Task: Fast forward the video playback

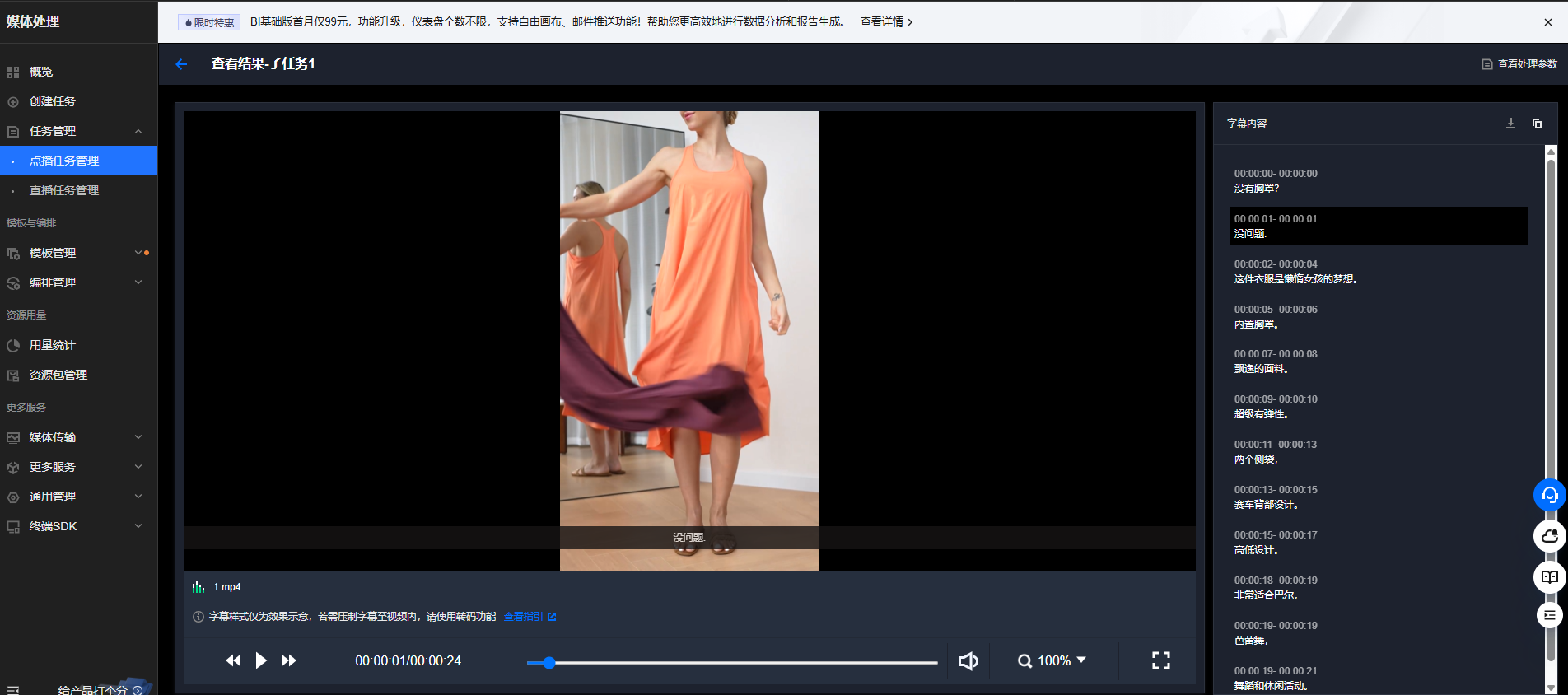Action: (289, 660)
